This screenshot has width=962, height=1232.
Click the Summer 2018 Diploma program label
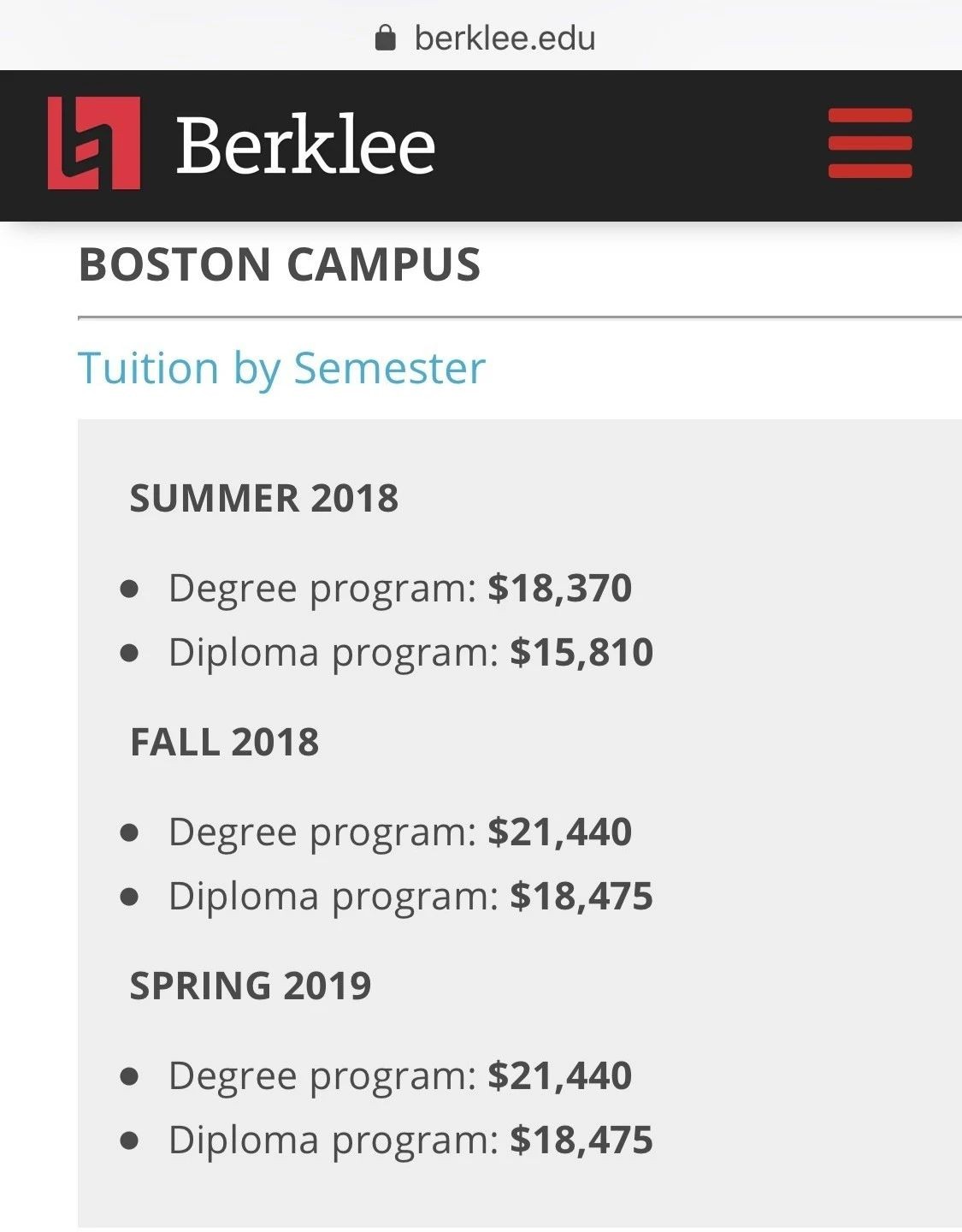[333, 652]
